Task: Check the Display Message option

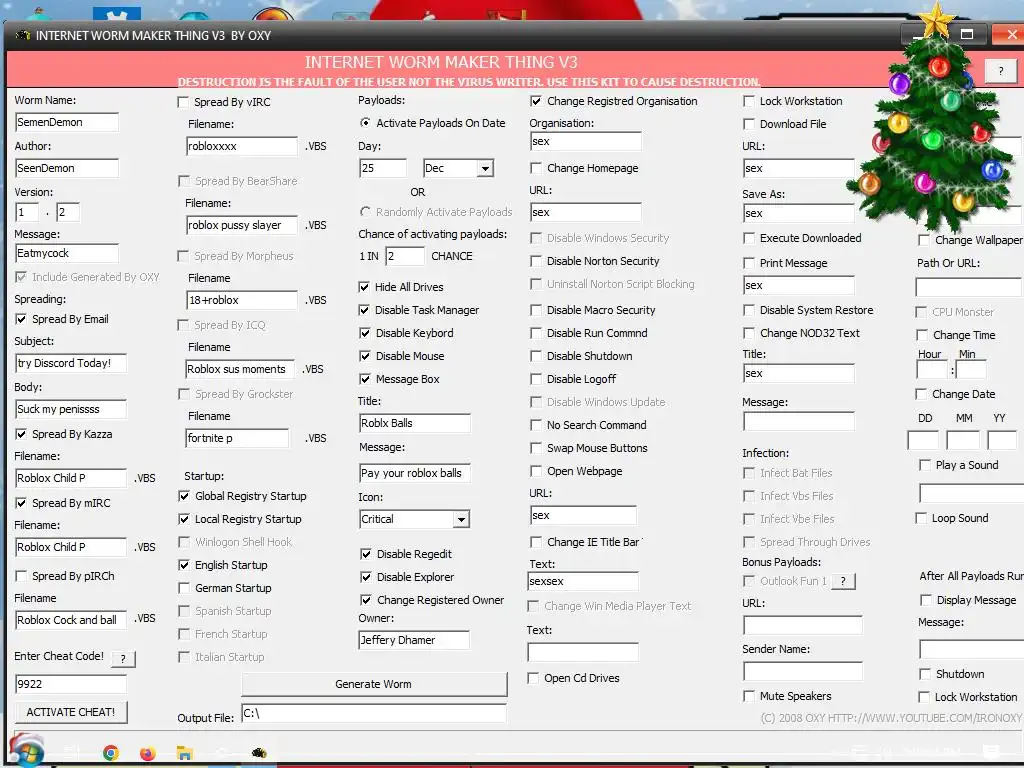Action: 925,600
